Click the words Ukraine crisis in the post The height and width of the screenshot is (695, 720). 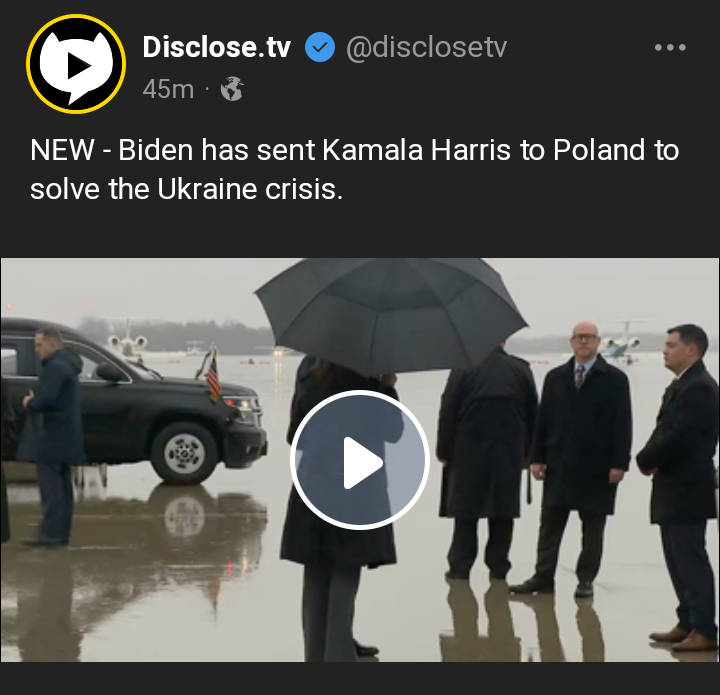(250, 189)
